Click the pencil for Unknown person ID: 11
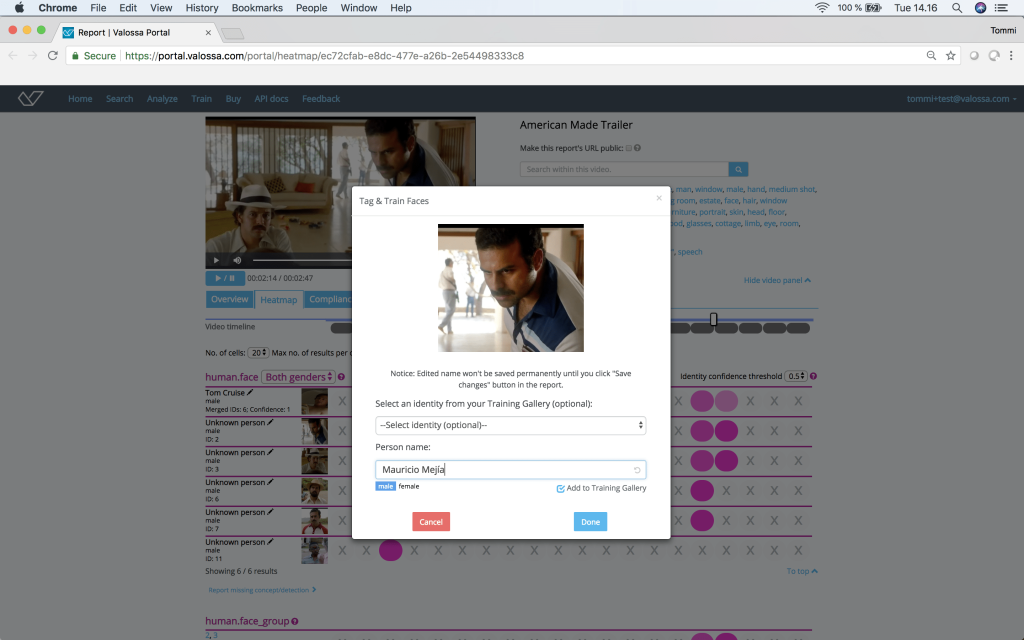This screenshot has width=1024, height=640. click(x=270, y=542)
